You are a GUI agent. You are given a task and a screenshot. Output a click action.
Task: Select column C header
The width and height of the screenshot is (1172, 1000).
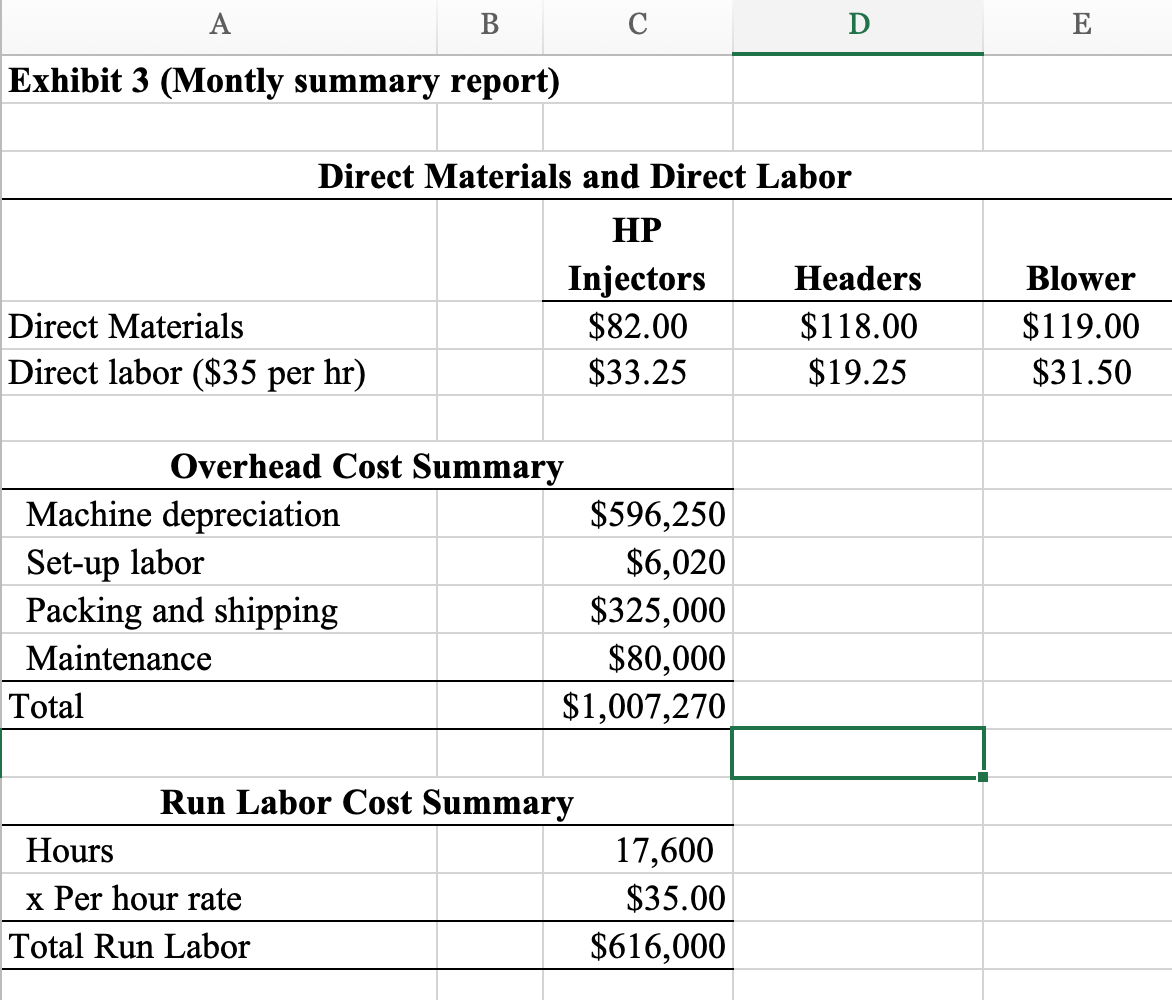point(636,26)
